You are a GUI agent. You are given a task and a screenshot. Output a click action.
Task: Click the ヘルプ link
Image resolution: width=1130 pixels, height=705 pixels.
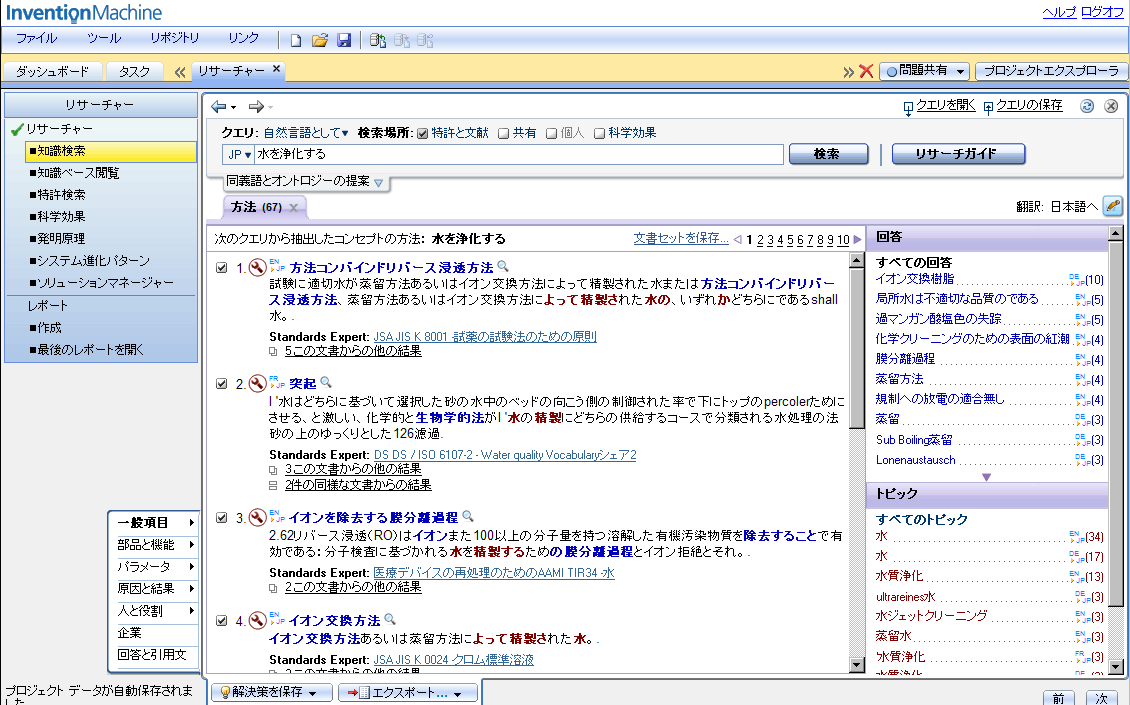1059,12
